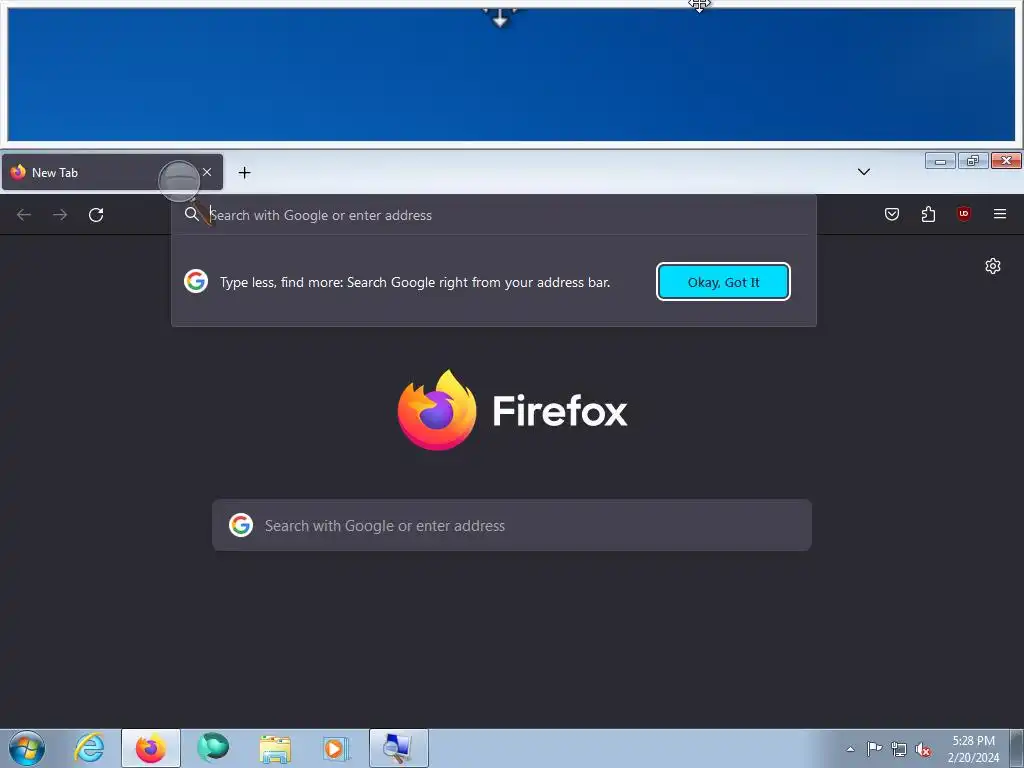Open the Extensions puzzle icon

pyautogui.click(x=928, y=214)
